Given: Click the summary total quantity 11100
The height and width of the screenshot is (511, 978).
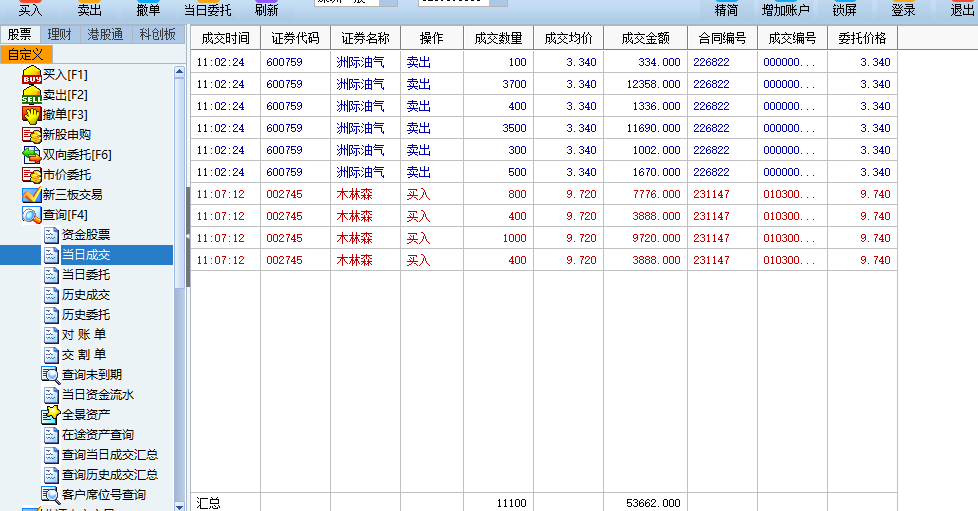Looking at the screenshot, I should click(x=511, y=503).
